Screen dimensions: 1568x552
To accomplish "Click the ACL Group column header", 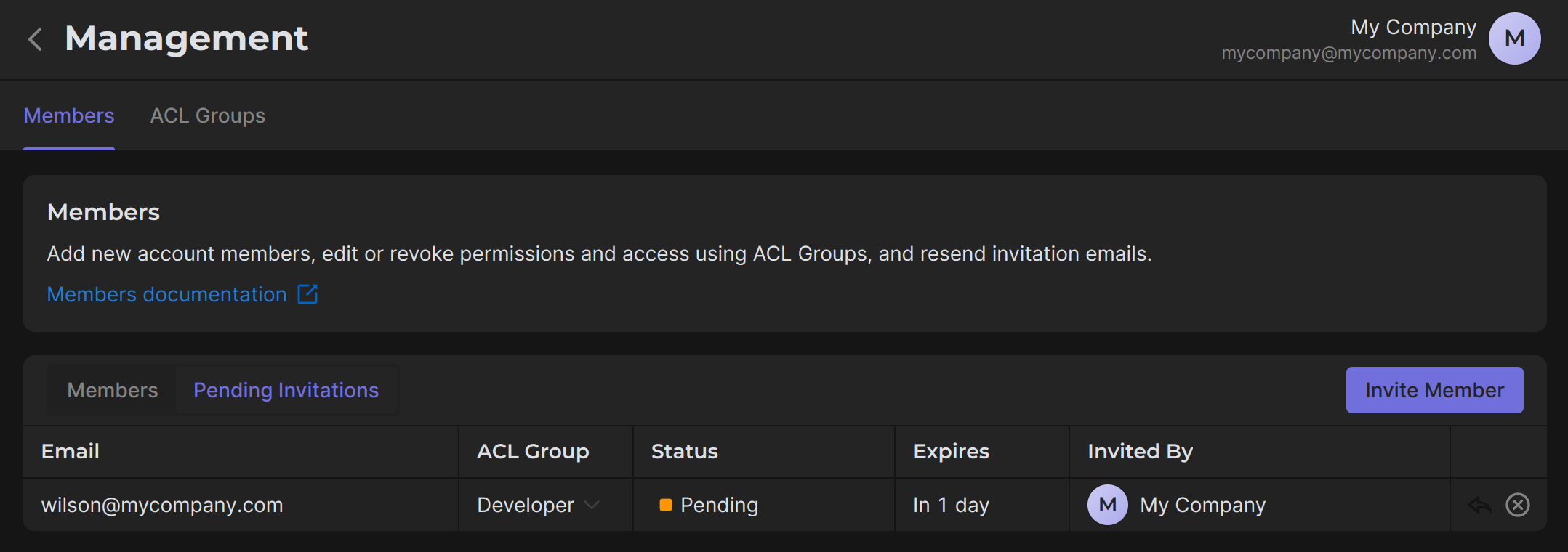I will (533, 451).
